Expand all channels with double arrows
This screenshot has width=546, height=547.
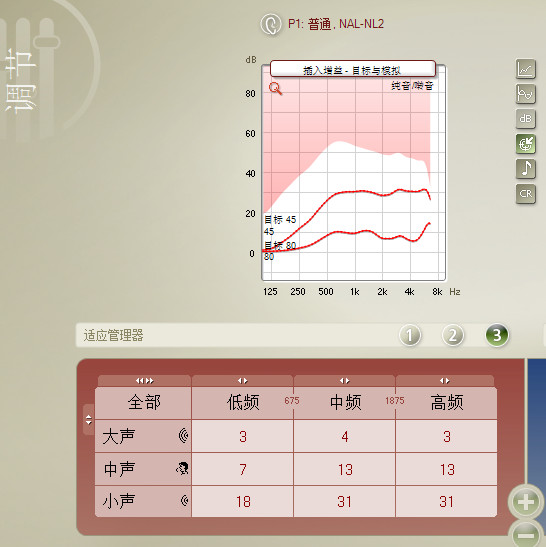[144, 381]
